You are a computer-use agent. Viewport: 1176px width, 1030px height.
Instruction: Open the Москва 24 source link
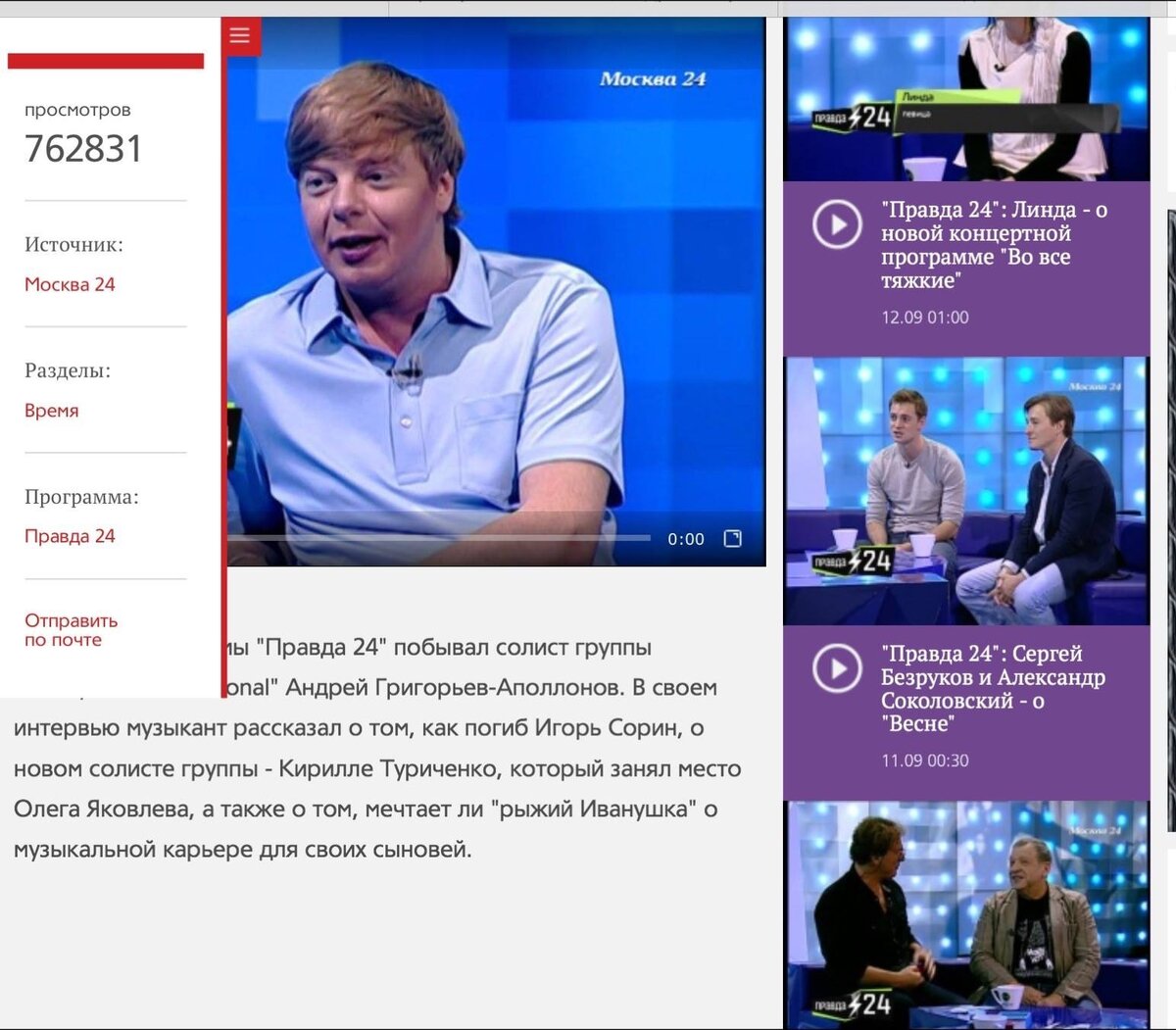tap(70, 284)
